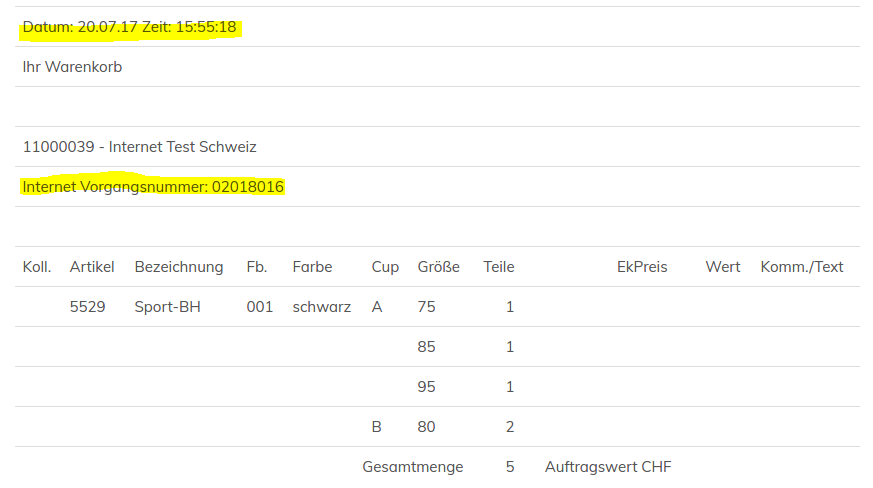Select the 'Bezeichnung' column header

179,267
